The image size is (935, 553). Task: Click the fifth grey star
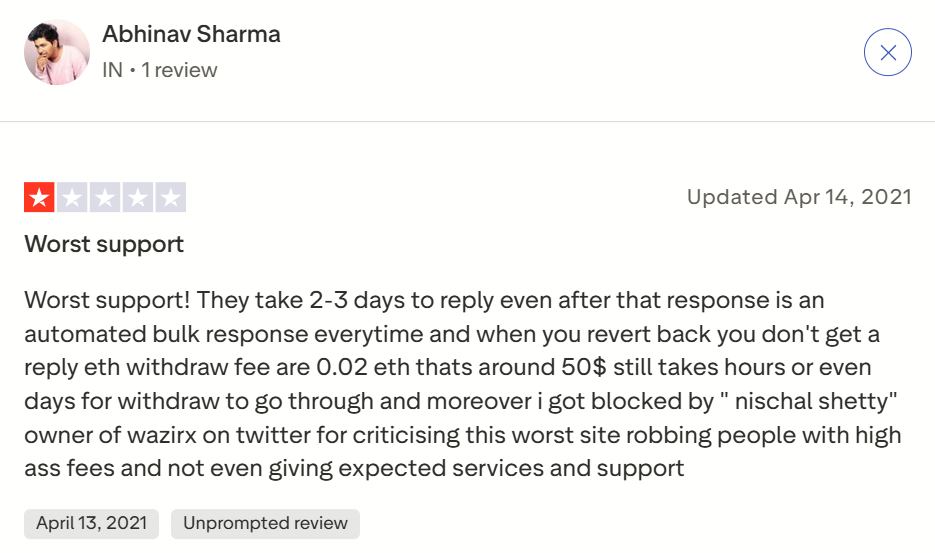click(x=171, y=198)
